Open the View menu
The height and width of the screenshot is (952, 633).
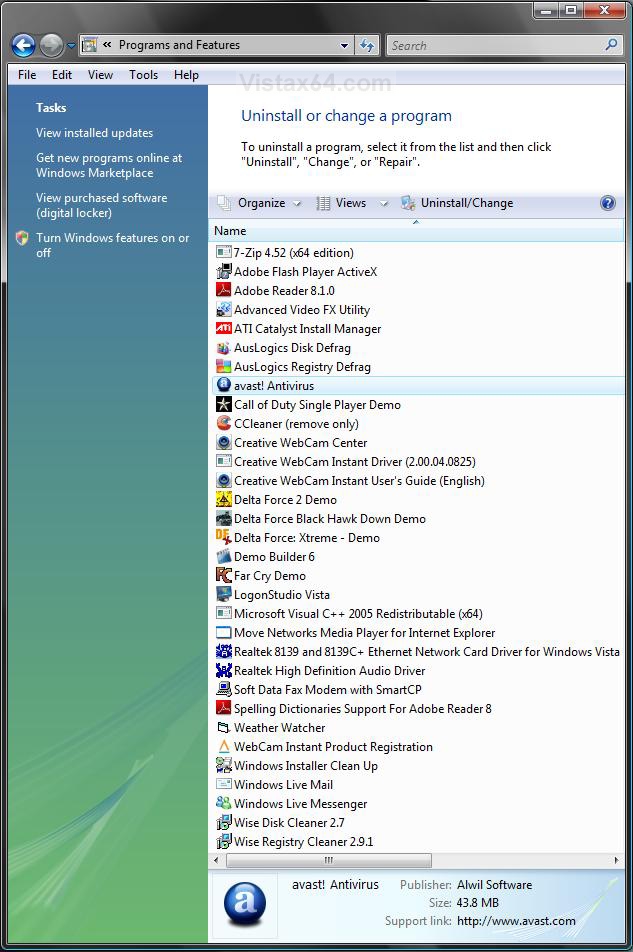tap(100, 75)
